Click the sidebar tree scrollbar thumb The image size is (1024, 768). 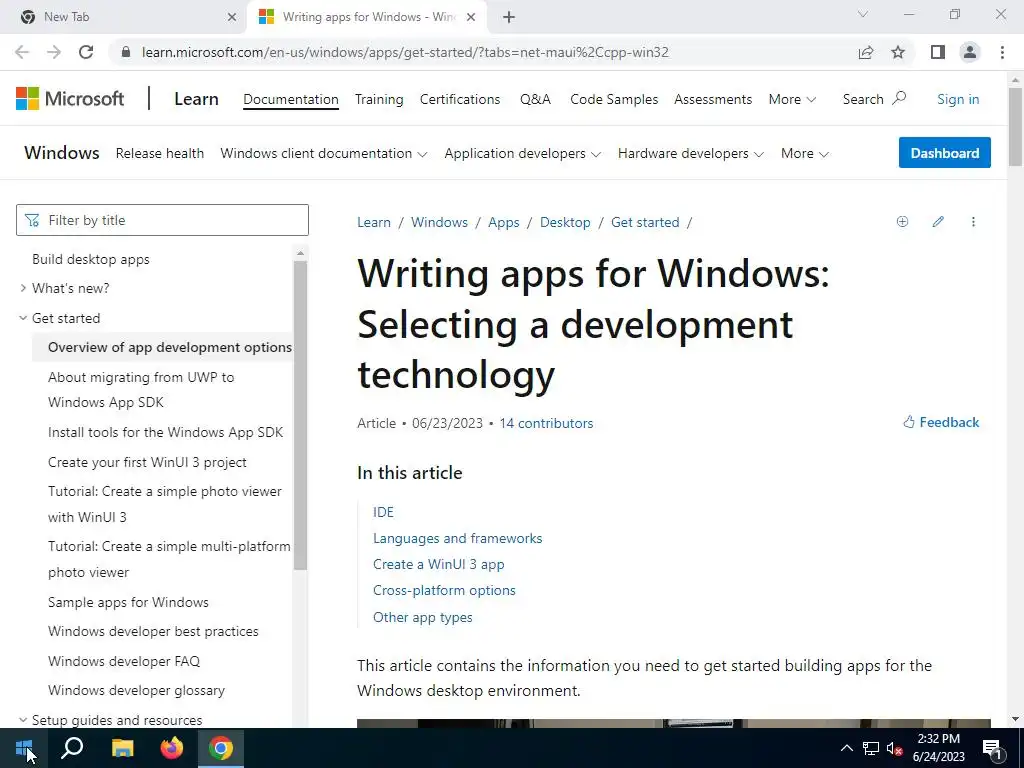coord(300,415)
